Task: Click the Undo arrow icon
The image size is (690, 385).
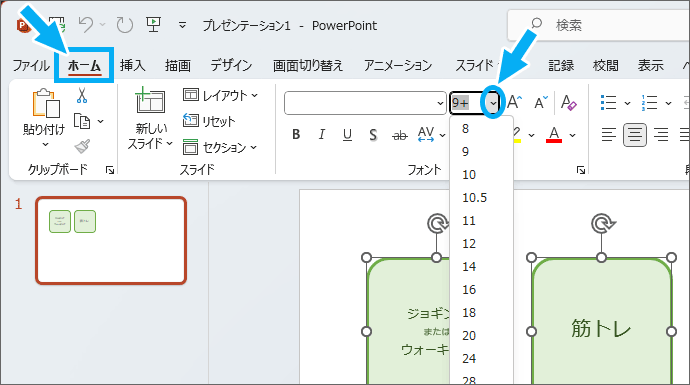Action: 86,25
